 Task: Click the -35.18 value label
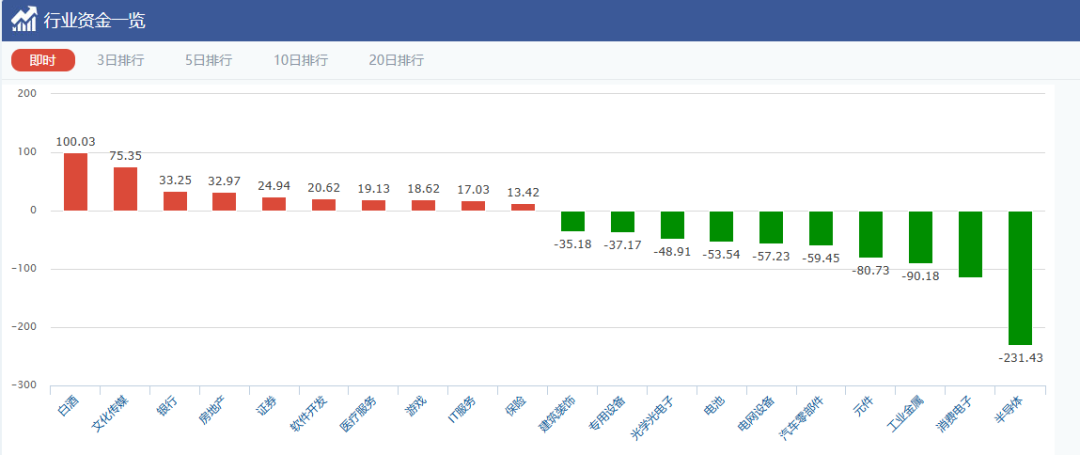pos(572,244)
